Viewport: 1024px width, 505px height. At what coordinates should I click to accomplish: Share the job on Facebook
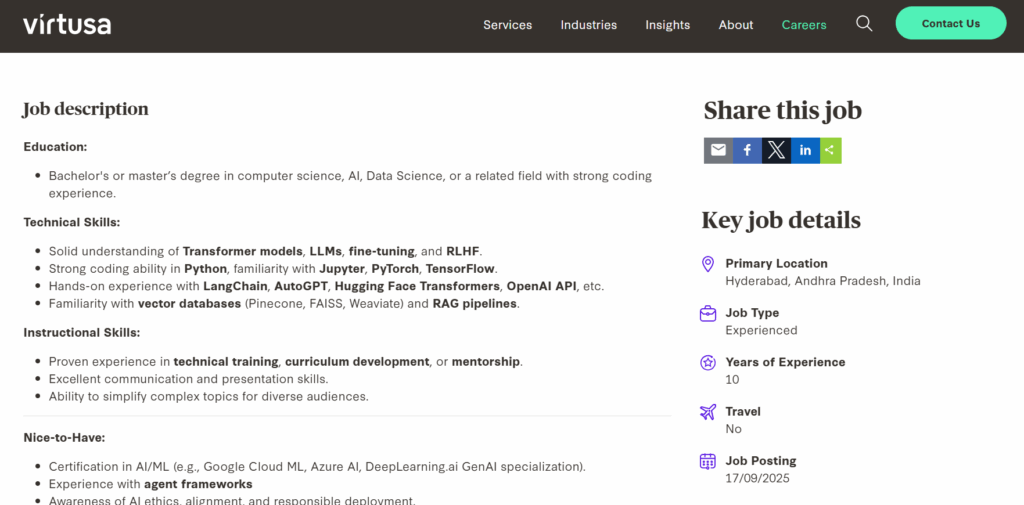[747, 151]
